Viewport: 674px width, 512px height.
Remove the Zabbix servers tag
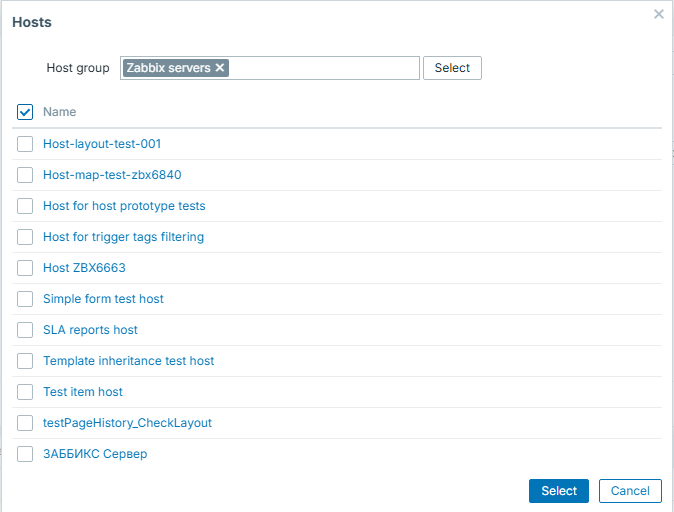pyautogui.click(x=221, y=68)
